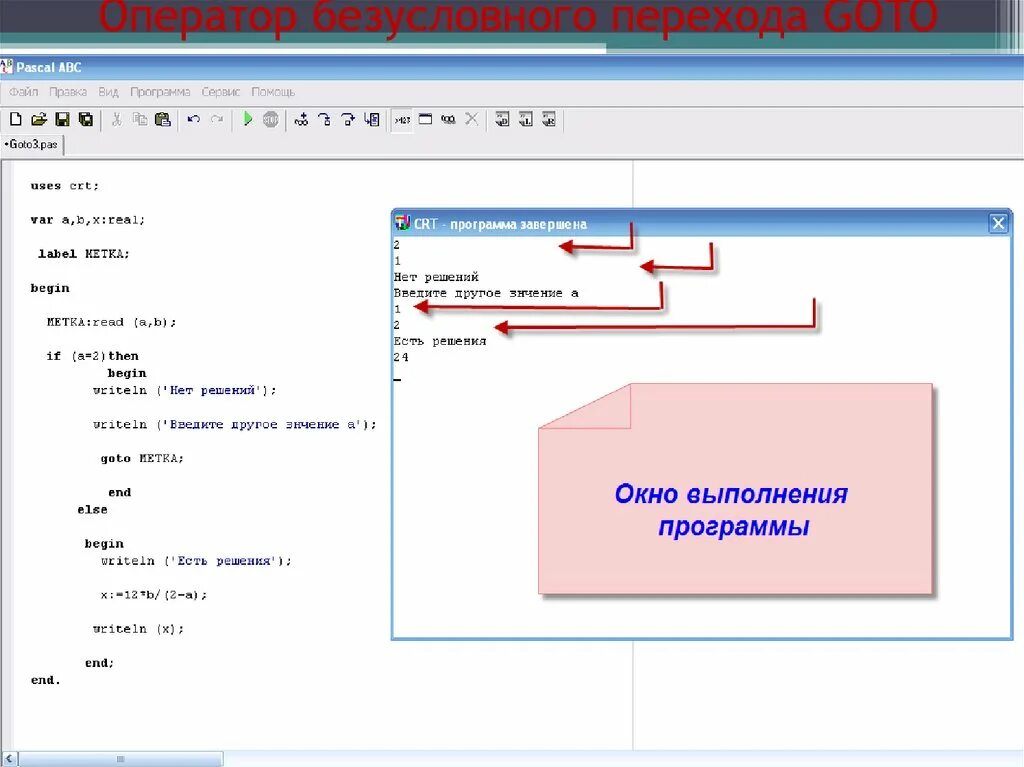
Task: Save the current file using the diskette icon
Action: coord(62,119)
